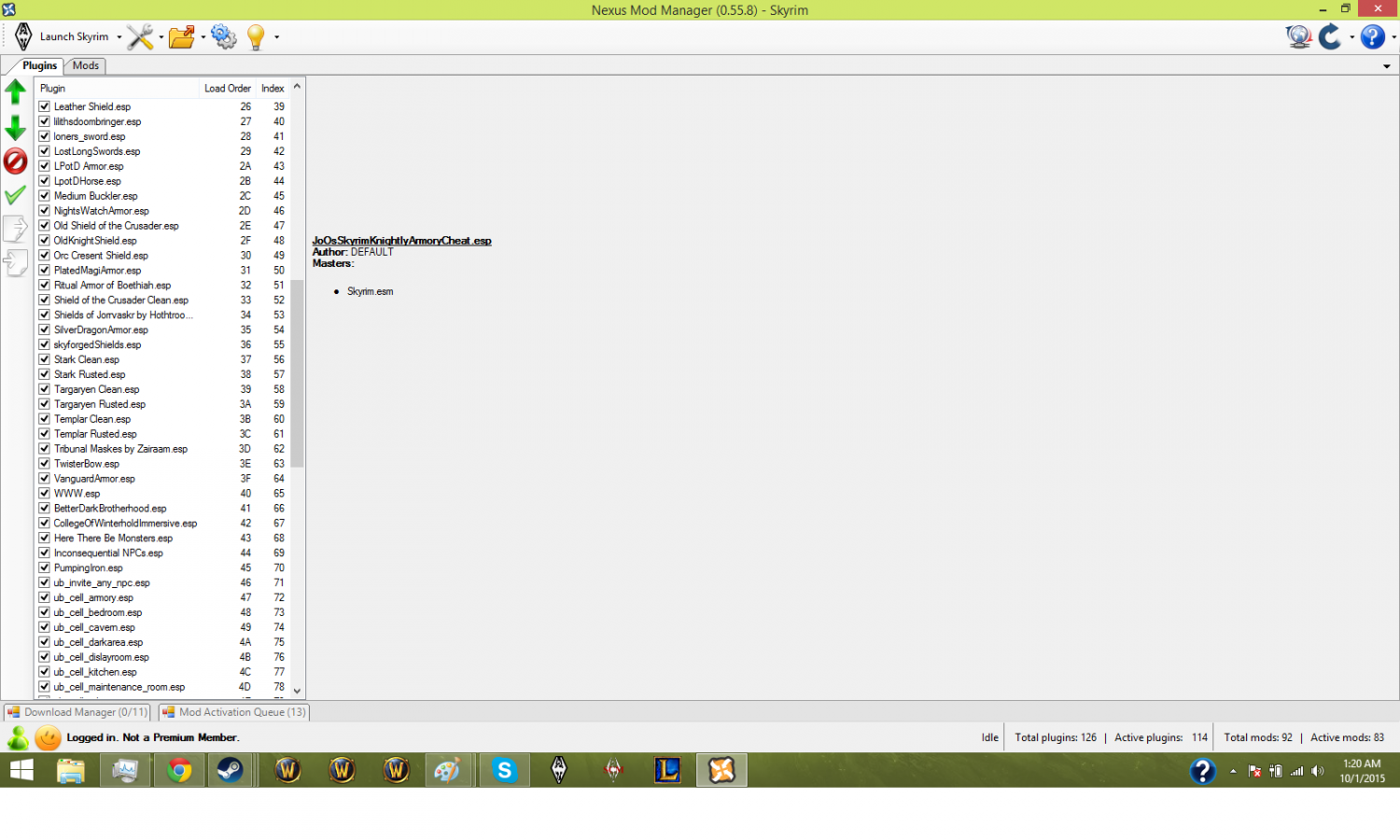Viewport: 1400px width, 840px height.
Task: Sort plugins by Load Order column header
Action: (x=227, y=89)
